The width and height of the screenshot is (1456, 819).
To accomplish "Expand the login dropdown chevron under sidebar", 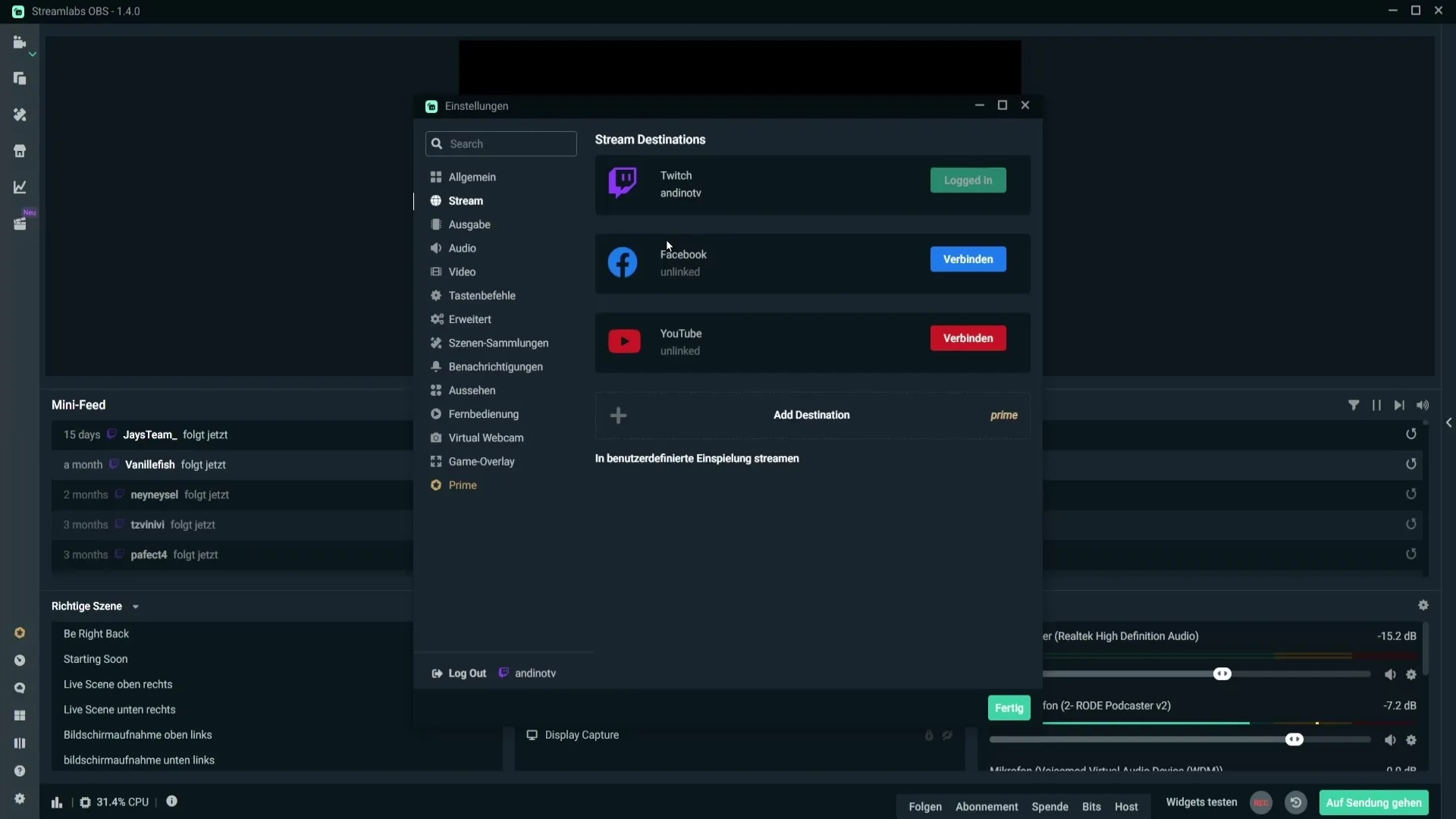I will [x=33, y=55].
